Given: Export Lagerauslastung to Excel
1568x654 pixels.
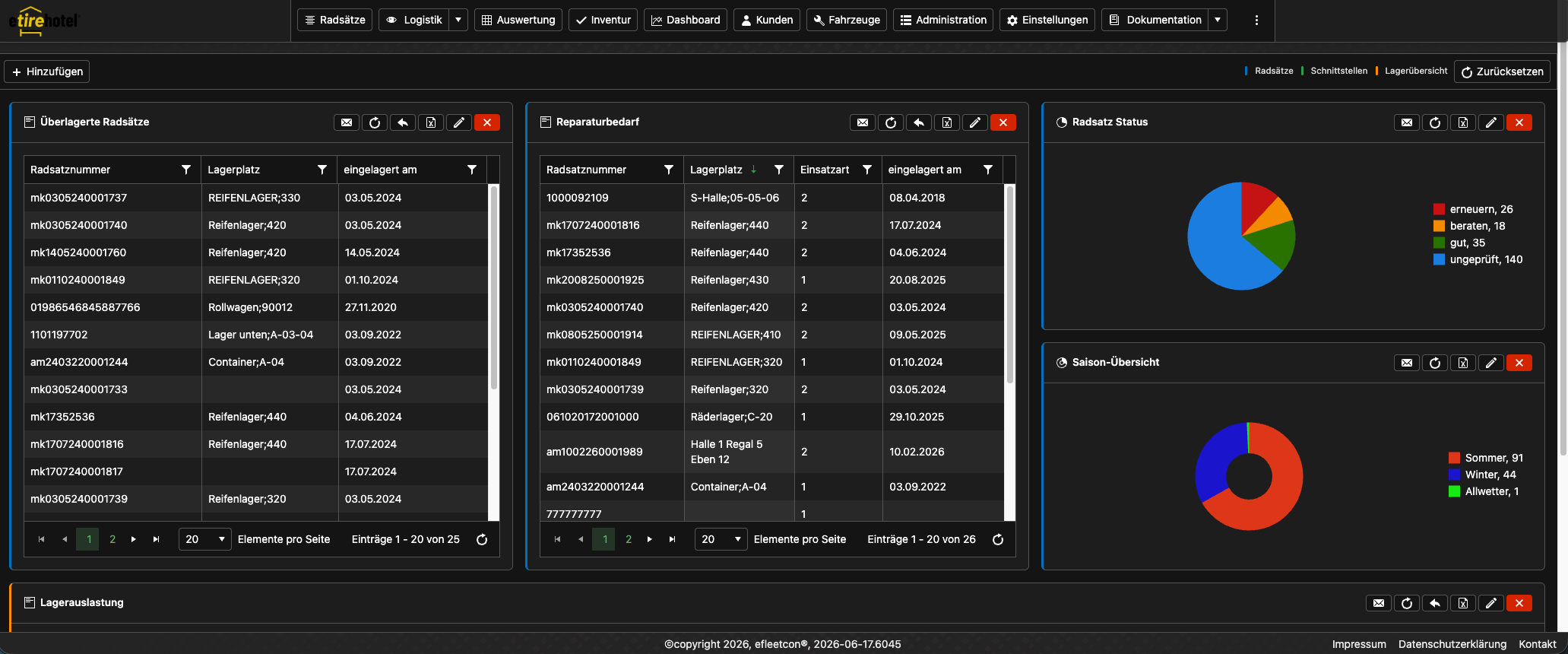Looking at the screenshot, I should (x=1463, y=603).
